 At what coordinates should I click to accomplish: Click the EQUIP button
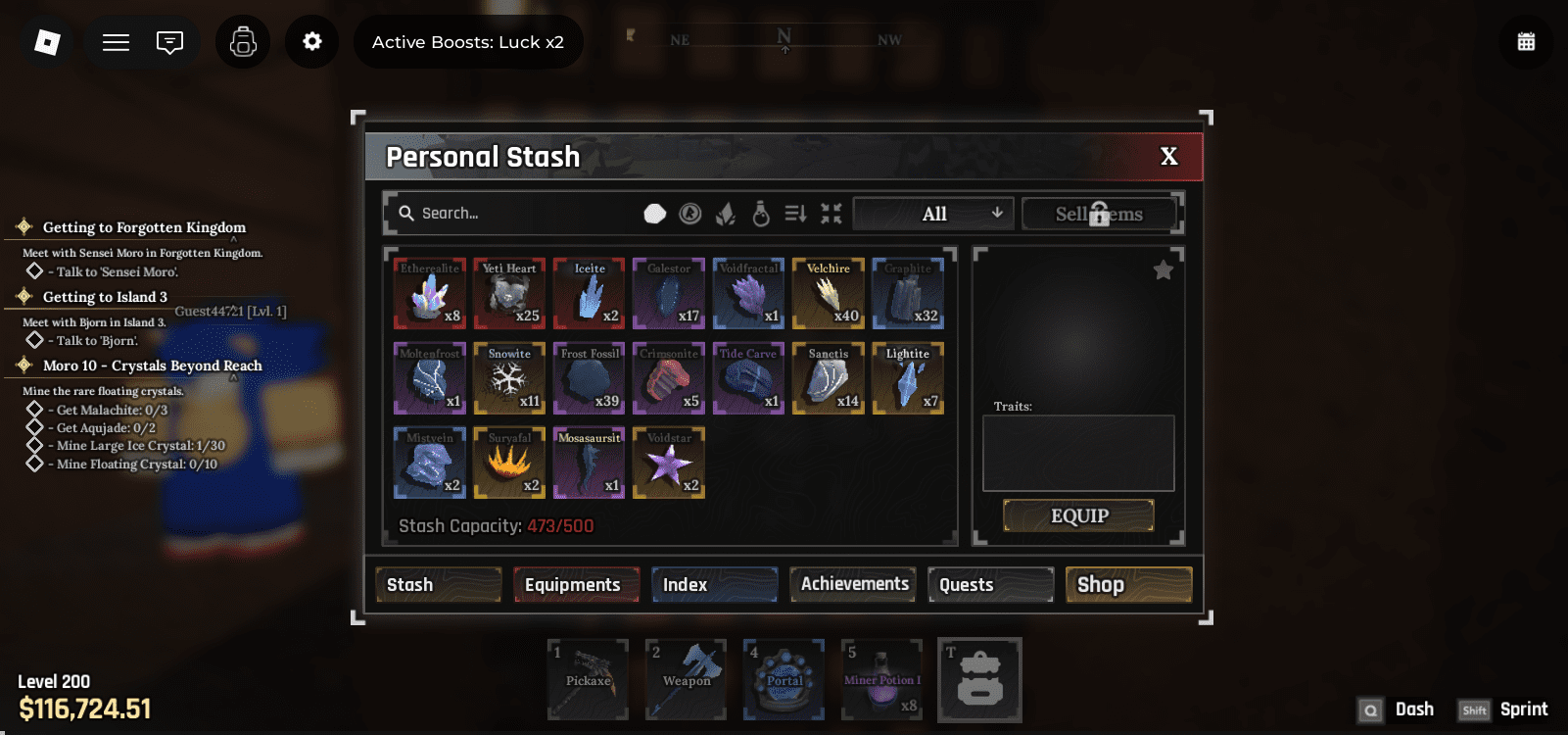tap(1078, 515)
